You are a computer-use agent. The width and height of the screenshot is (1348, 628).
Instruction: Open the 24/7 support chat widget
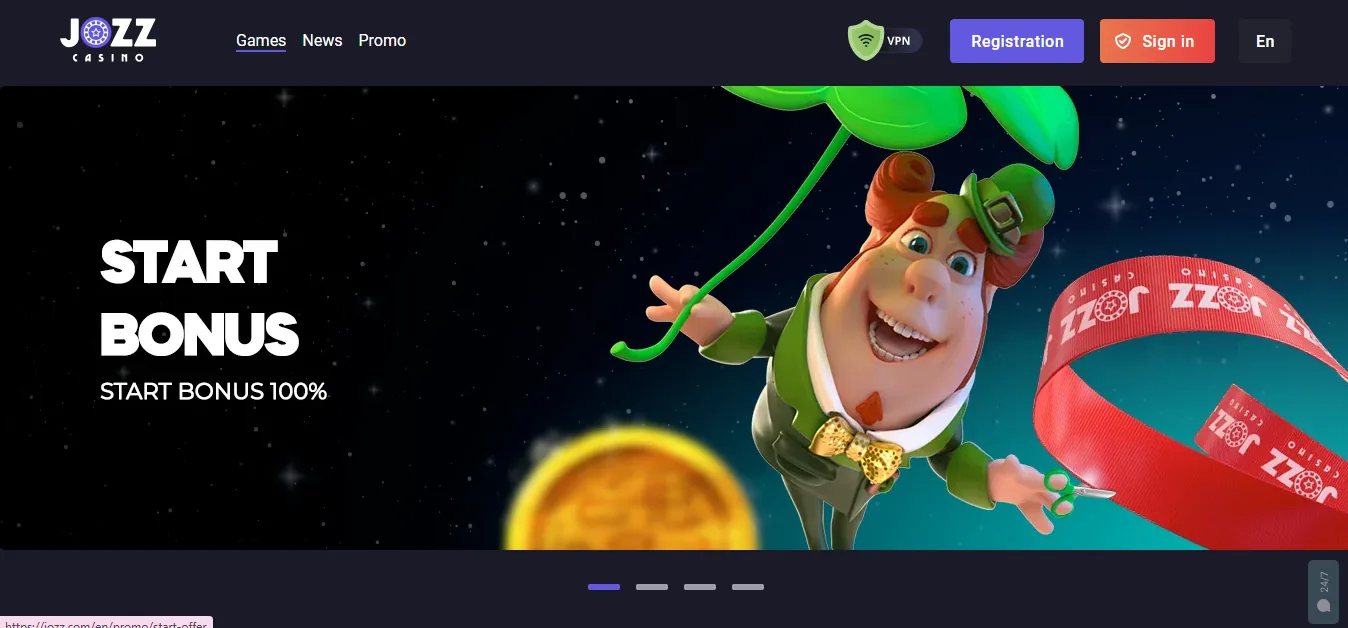(x=1323, y=591)
